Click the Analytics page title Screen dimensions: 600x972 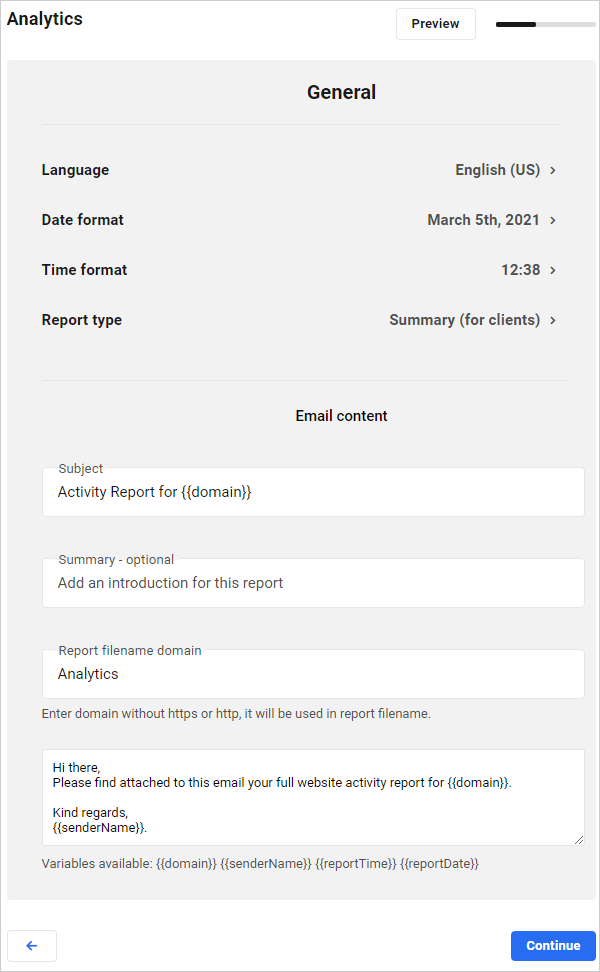tap(44, 18)
